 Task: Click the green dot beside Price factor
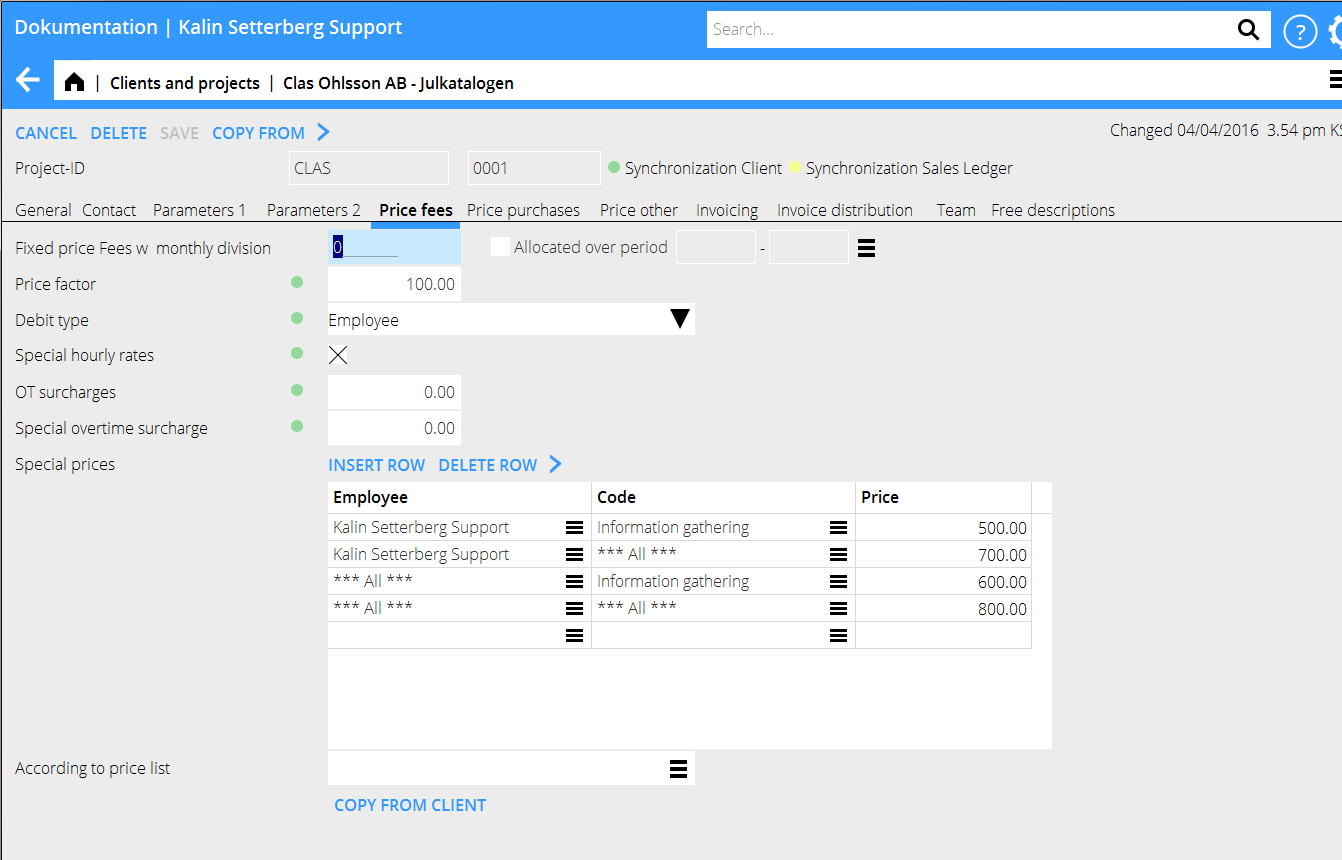(297, 283)
